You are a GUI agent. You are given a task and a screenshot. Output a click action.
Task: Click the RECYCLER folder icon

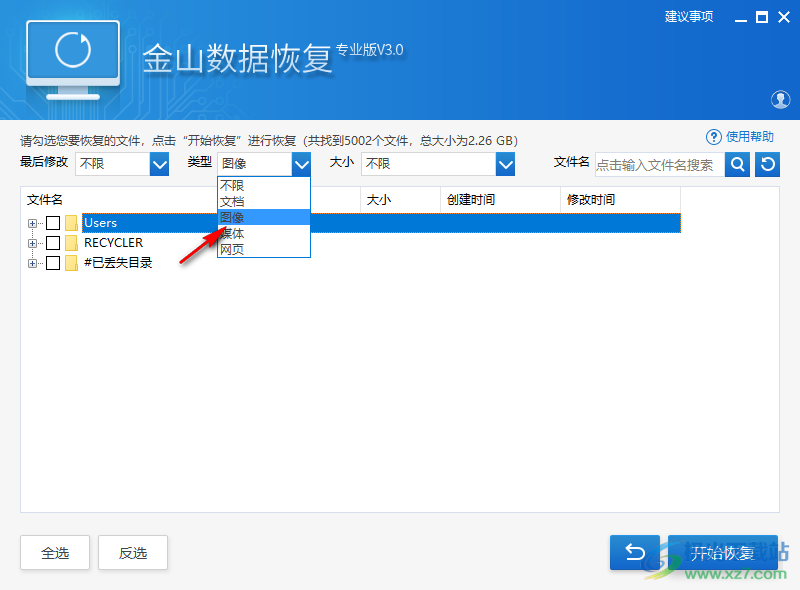click(71, 243)
